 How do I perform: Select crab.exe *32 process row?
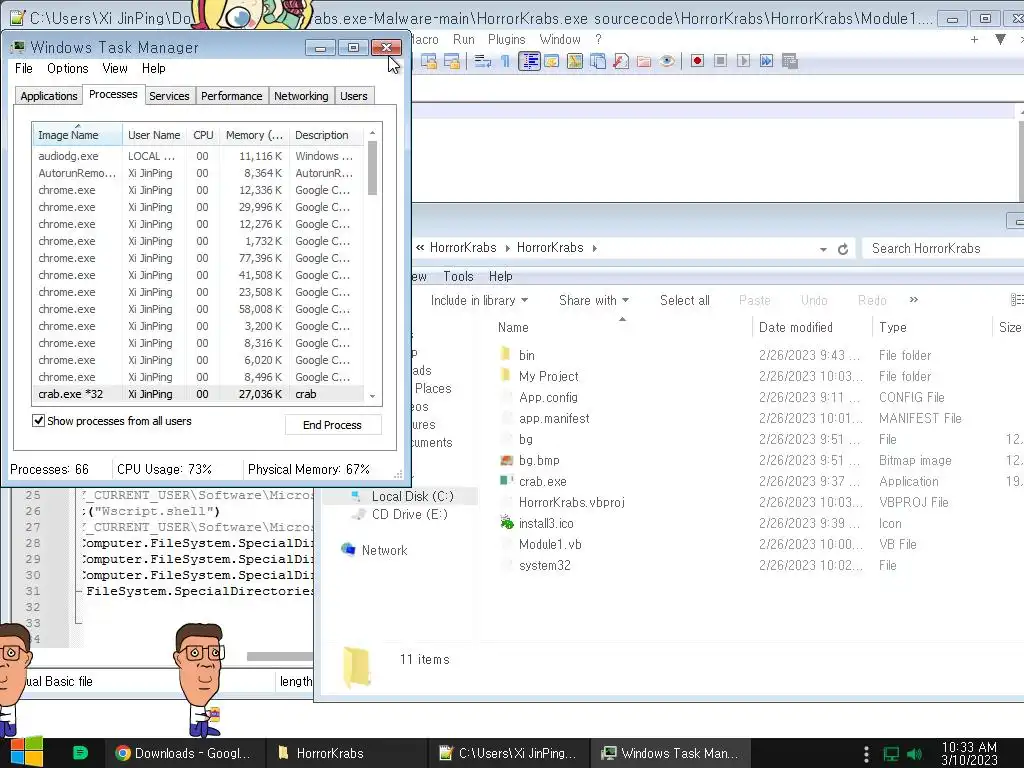(x=198, y=394)
